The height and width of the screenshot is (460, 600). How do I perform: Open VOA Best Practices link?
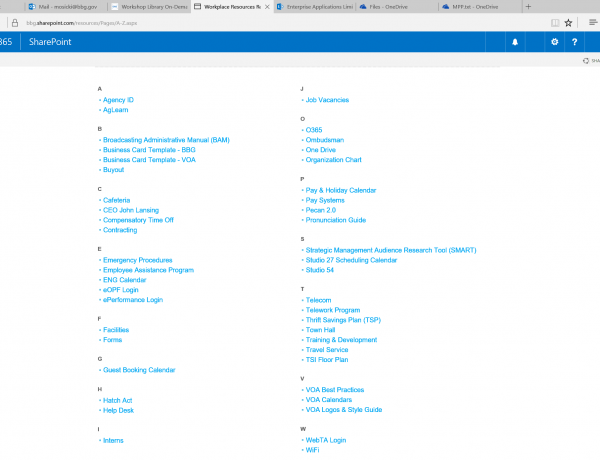point(335,390)
